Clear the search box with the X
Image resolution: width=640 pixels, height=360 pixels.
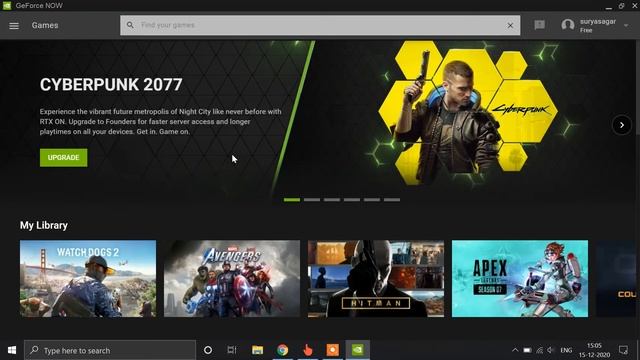coord(510,25)
